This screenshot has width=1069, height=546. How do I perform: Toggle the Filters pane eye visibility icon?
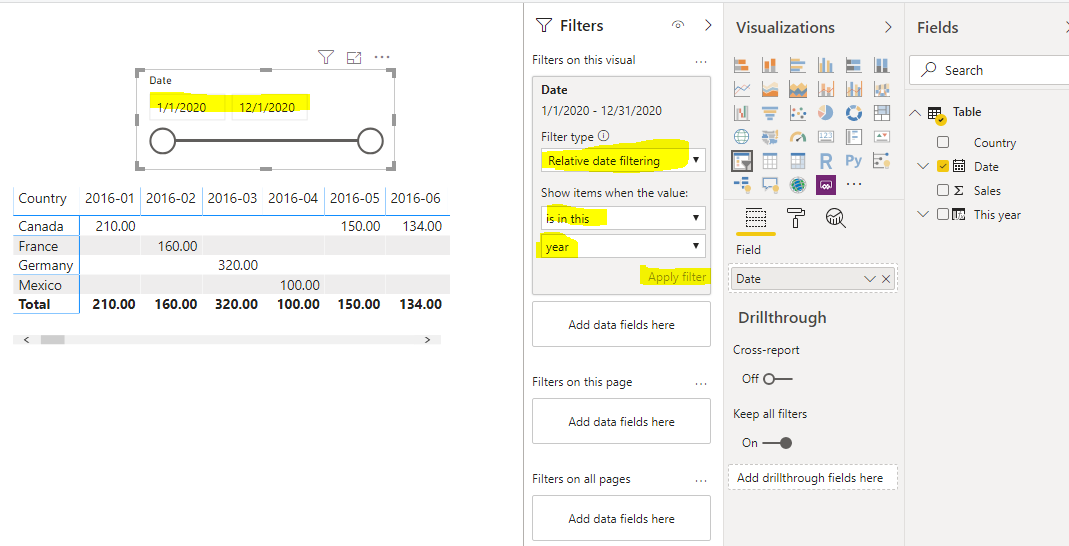pos(678,25)
